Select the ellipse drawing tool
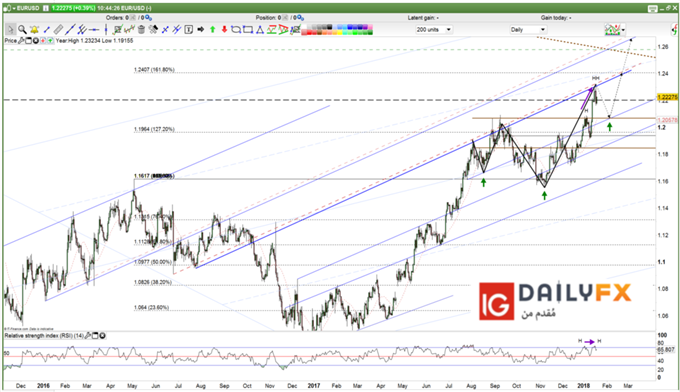 (x=236, y=29)
